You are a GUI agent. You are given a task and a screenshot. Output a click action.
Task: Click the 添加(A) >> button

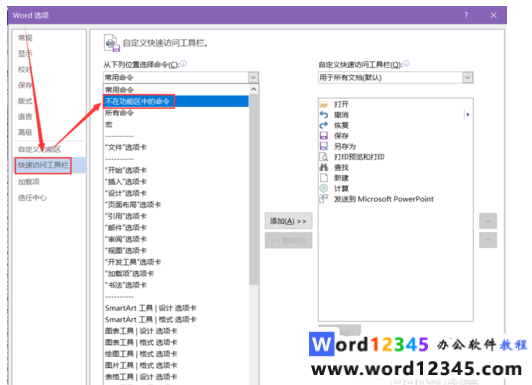coord(288,221)
